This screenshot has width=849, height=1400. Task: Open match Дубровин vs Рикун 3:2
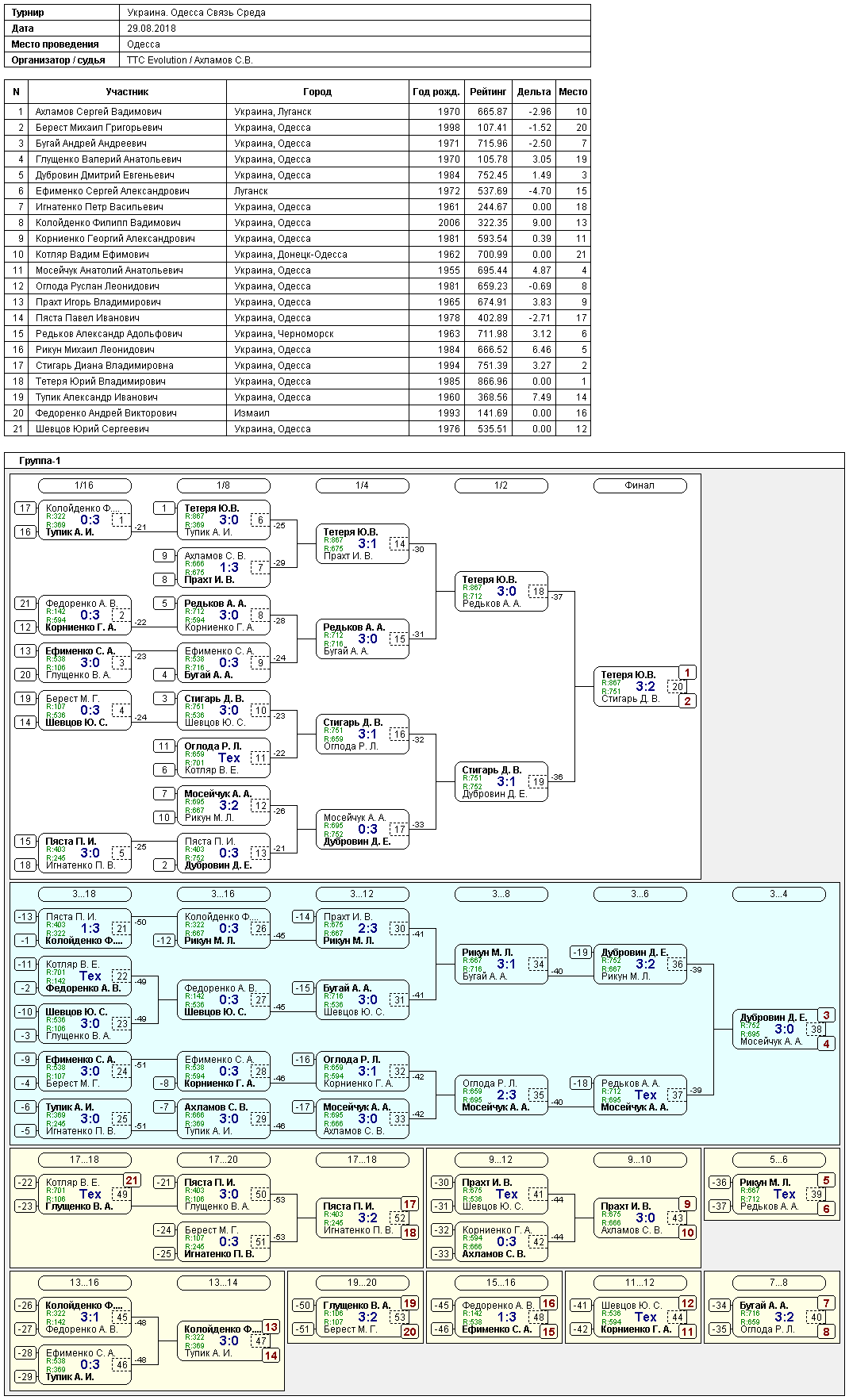tap(640, 965)
